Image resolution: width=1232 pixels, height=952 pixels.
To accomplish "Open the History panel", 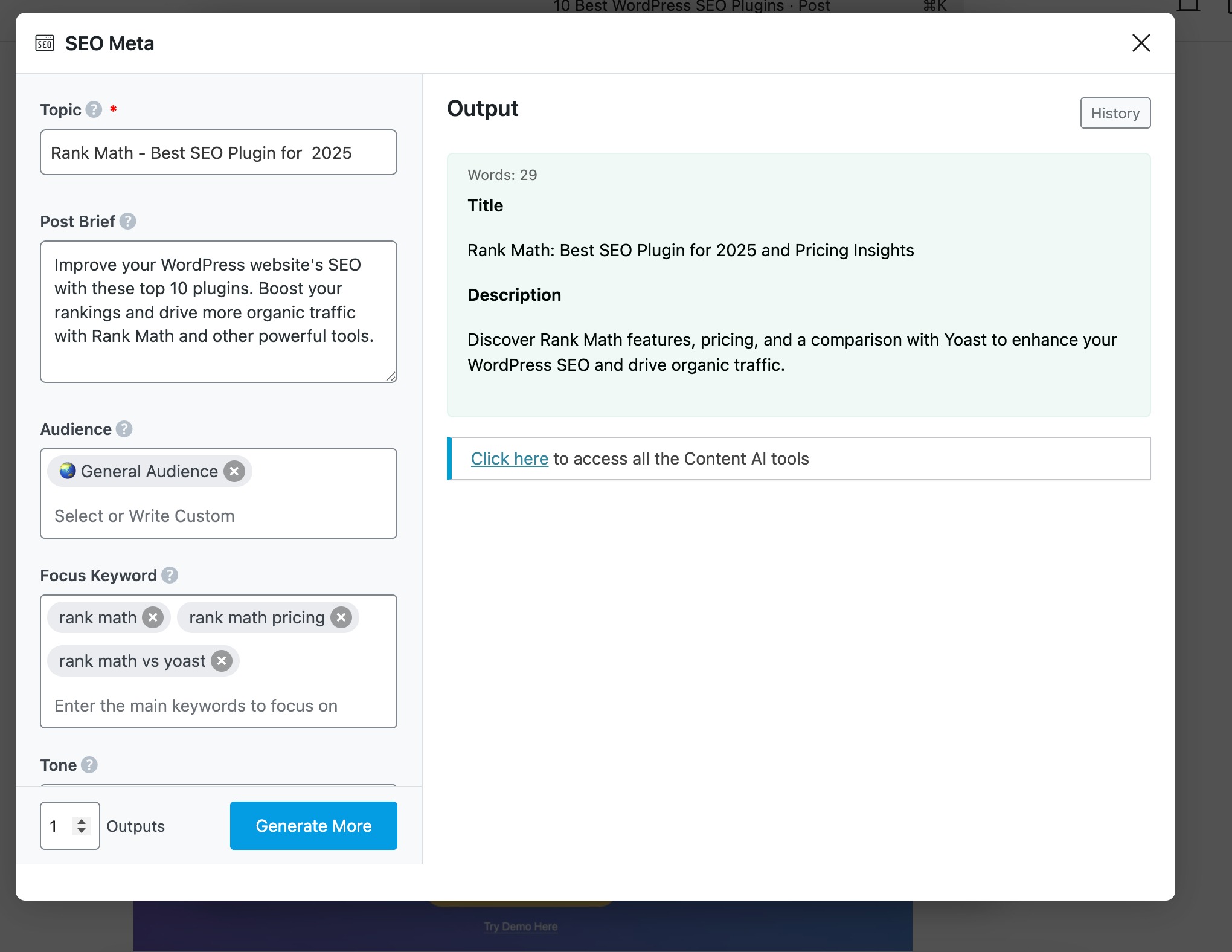I will pos(1115,113).
